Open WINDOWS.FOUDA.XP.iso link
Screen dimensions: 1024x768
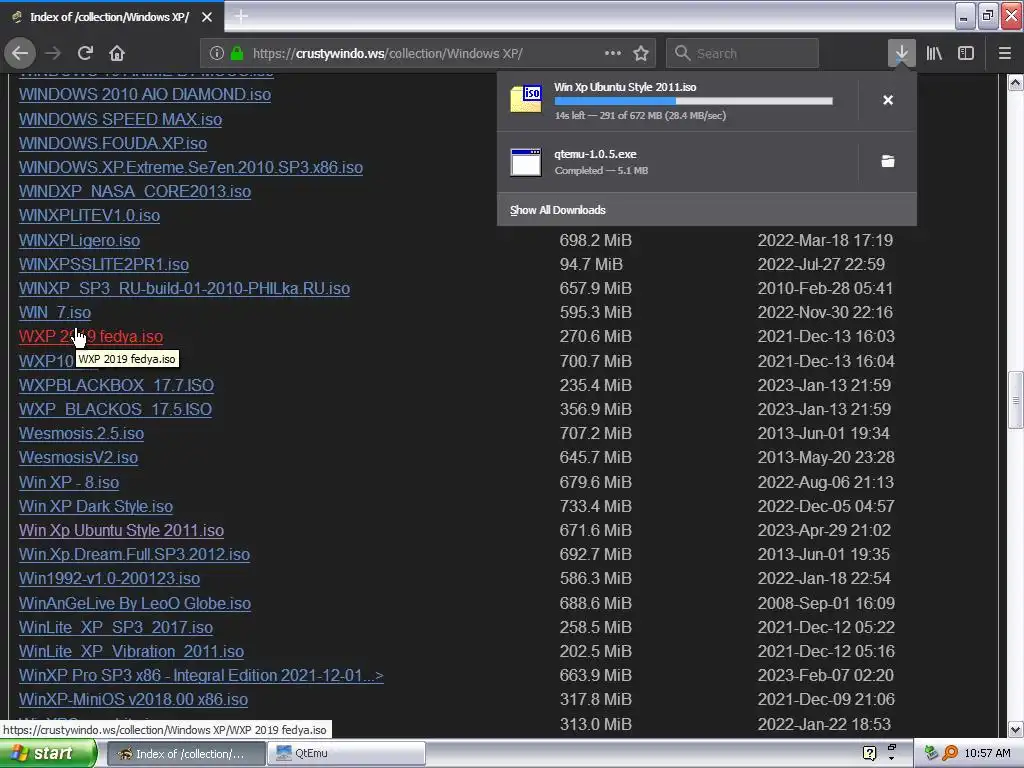pos(113,143)
